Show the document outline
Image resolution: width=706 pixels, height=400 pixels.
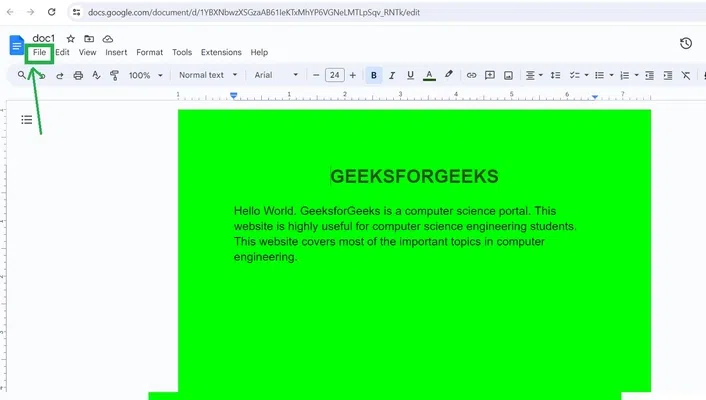point(27,120)
